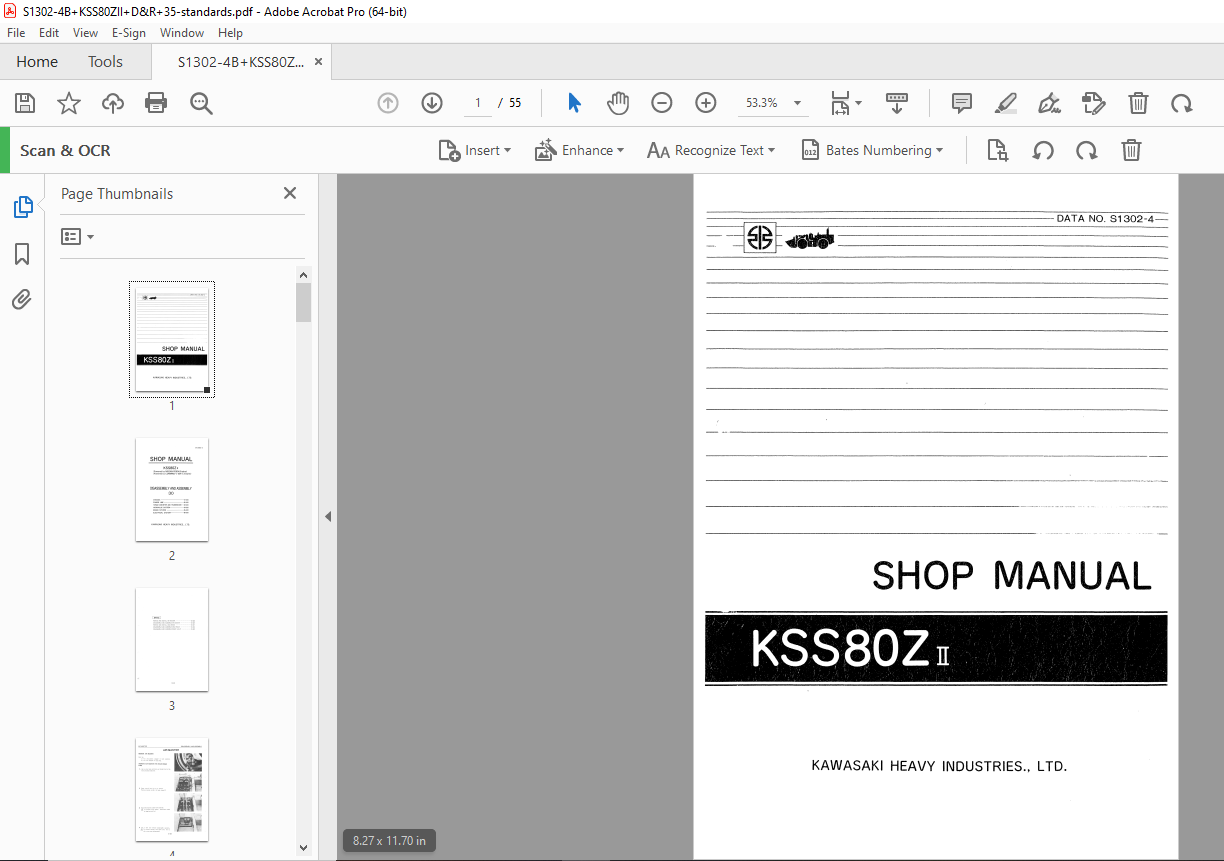Image resolution: width=1224 pixels, height=861 pixels.
Task: Collapse the left navigation pane arrow
Action: click(x=328, y=516)
